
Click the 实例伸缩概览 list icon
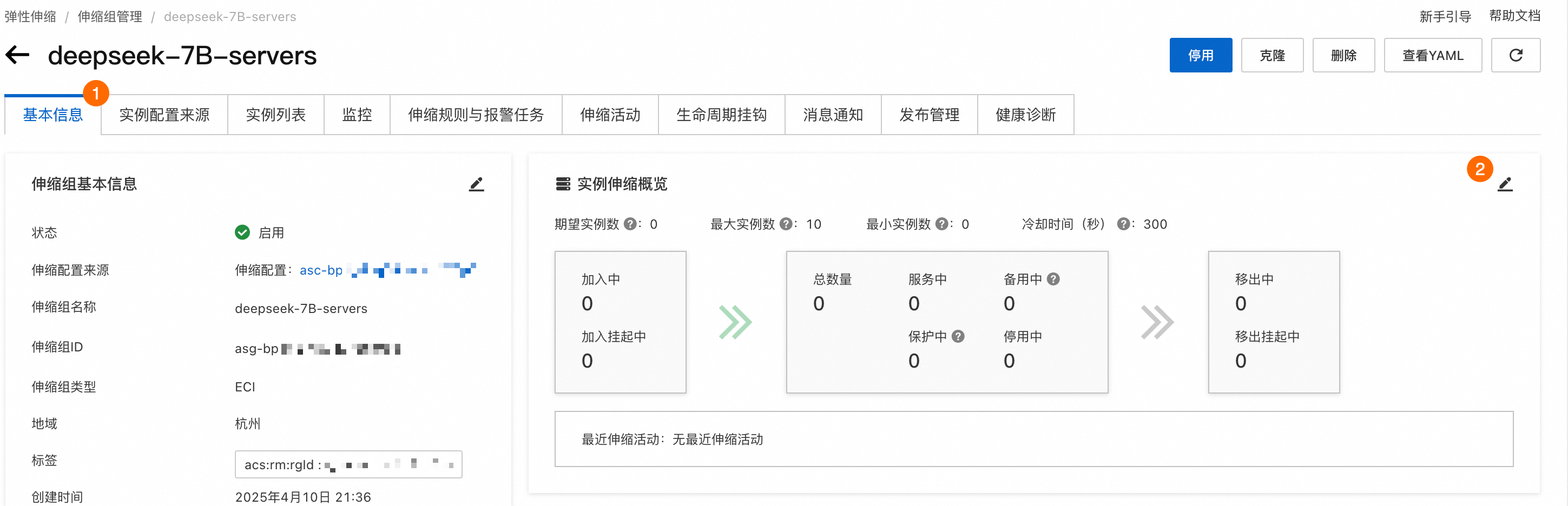click(x=563, y=184)
